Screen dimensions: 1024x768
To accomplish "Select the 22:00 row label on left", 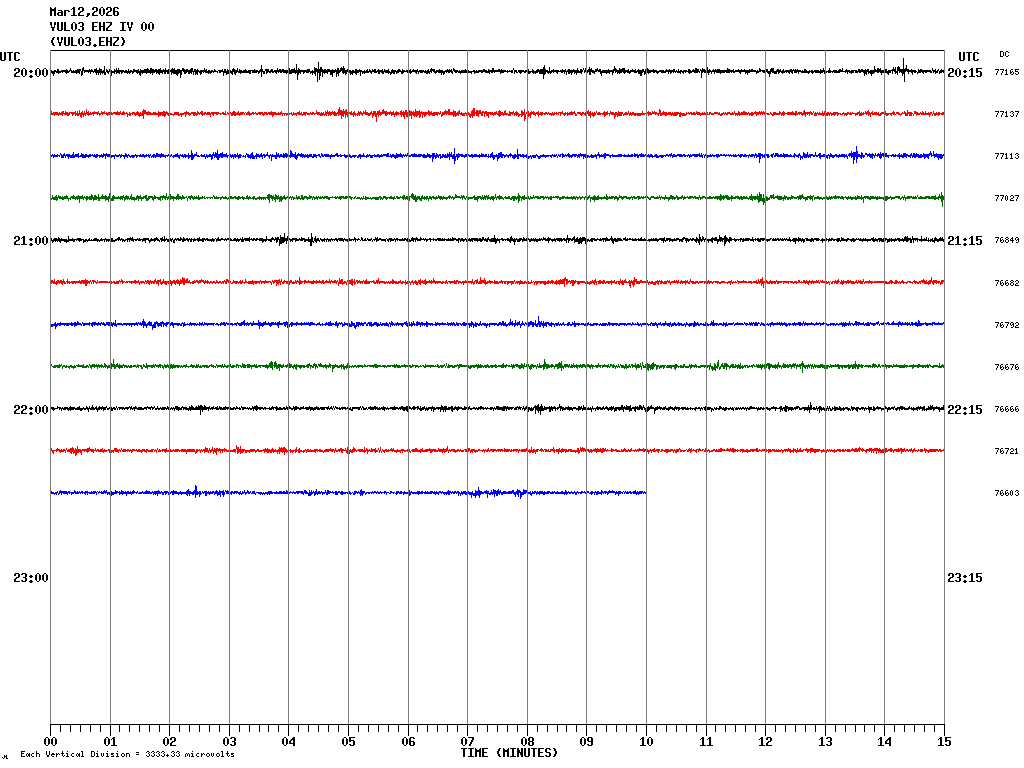I will 30,409.
